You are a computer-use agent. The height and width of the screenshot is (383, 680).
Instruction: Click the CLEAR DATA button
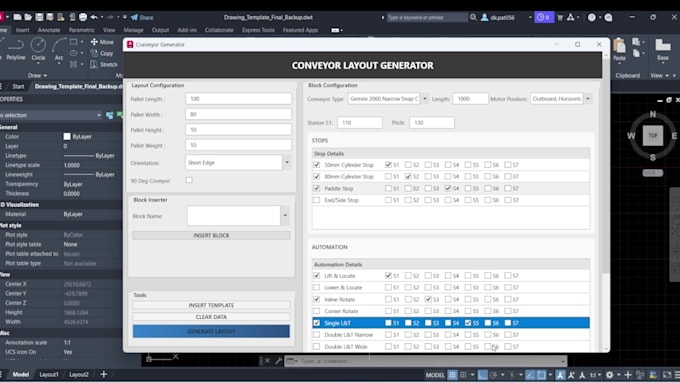tap(211, 317)
